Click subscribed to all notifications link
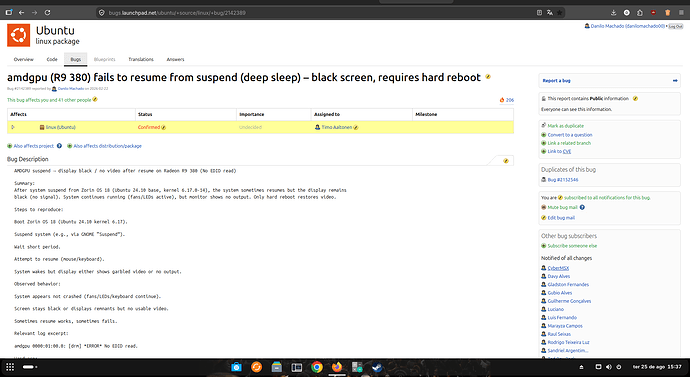The image size is (690, 377). point(607,198)
